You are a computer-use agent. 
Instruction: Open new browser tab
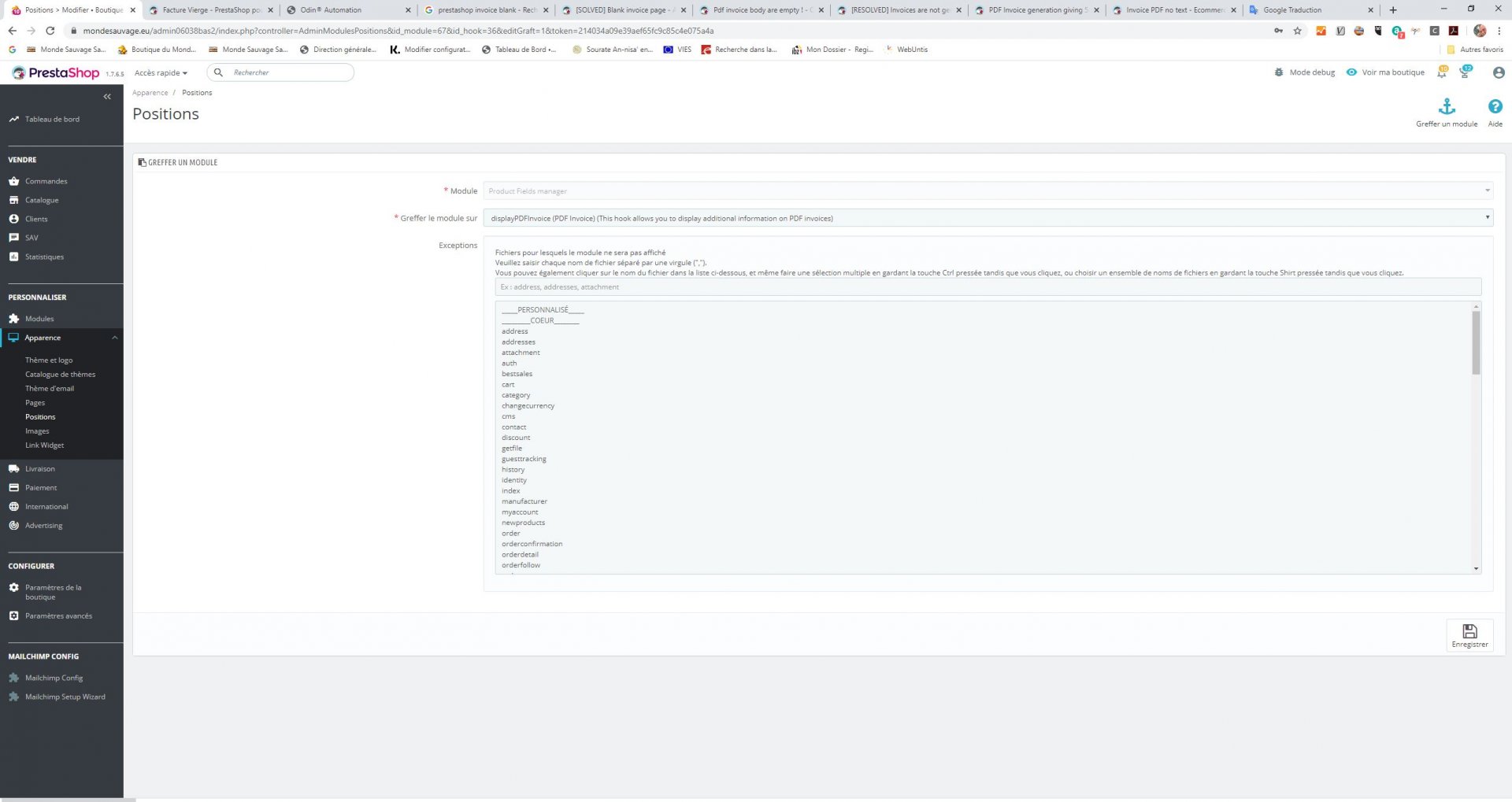(x=1393, y=10)
